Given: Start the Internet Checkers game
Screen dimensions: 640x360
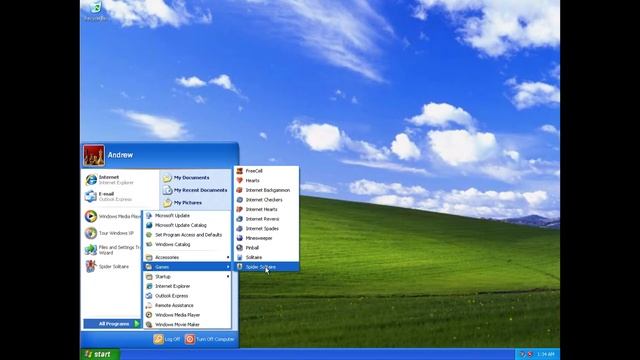Looking at the screenshot, I should (x=266, y=200).
